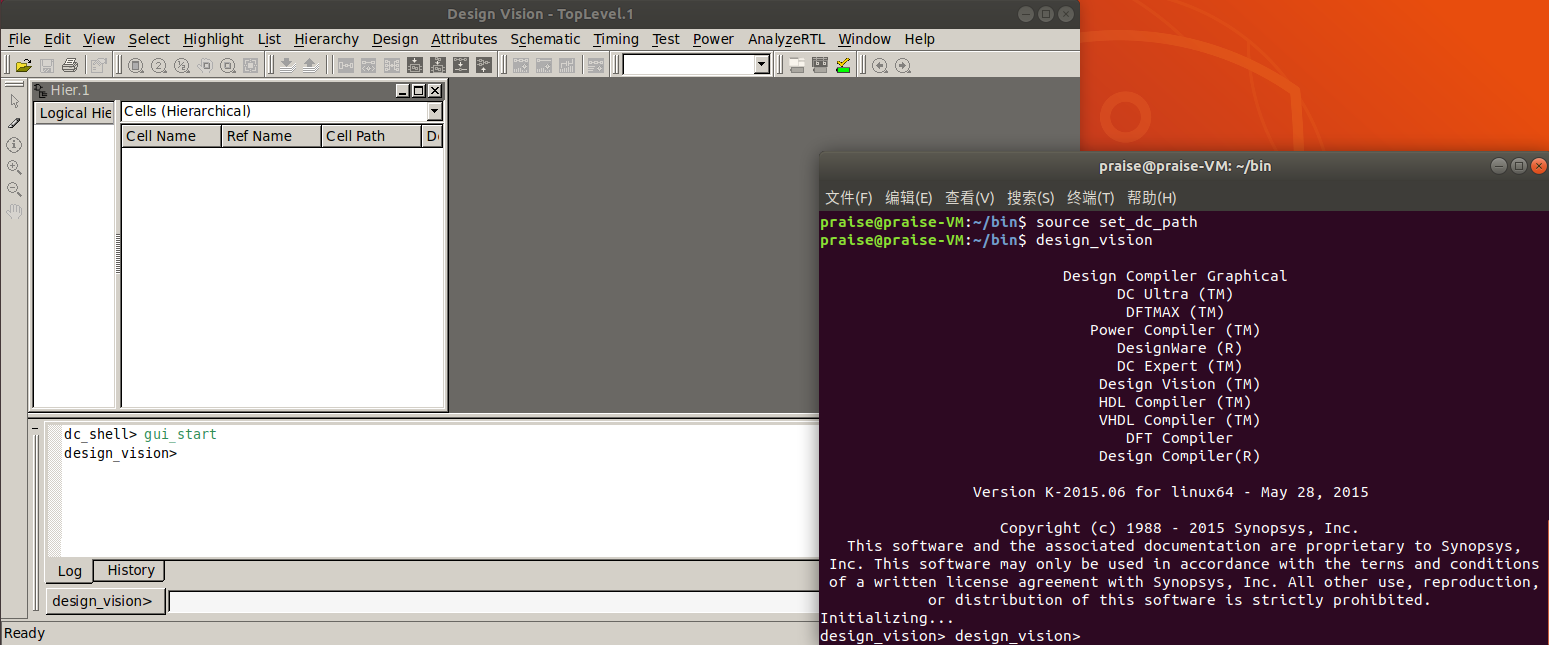The height and width of the screenshot is (645, 1549).
Task: Select the zoom out magnifier tool
Action: point(14,189)
